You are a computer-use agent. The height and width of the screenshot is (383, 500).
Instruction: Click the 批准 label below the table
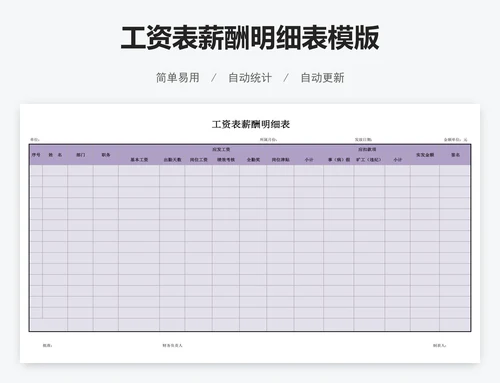point(47,346)
